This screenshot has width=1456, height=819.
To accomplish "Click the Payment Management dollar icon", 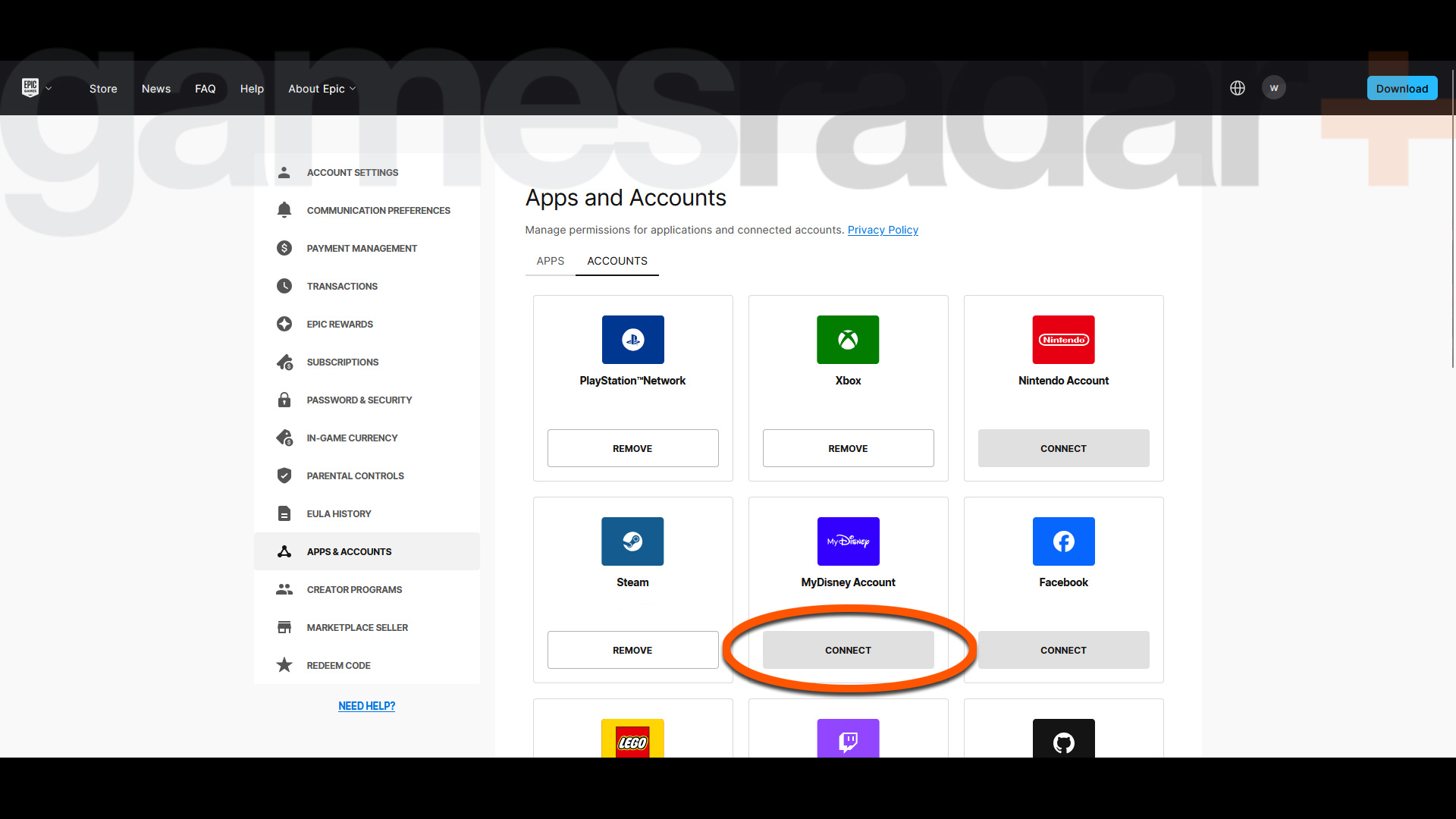I will pos(284,248).
